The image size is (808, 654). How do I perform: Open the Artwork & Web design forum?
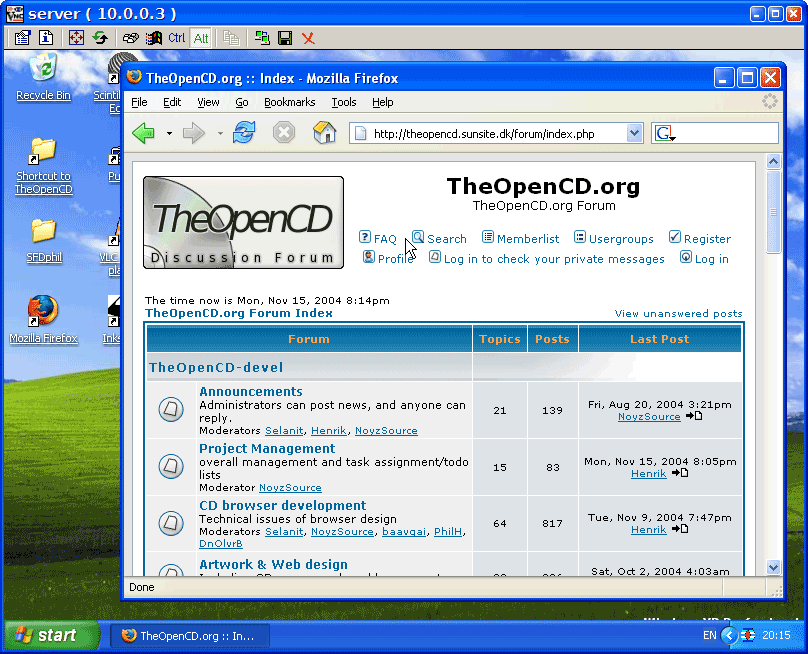[273, 564]
